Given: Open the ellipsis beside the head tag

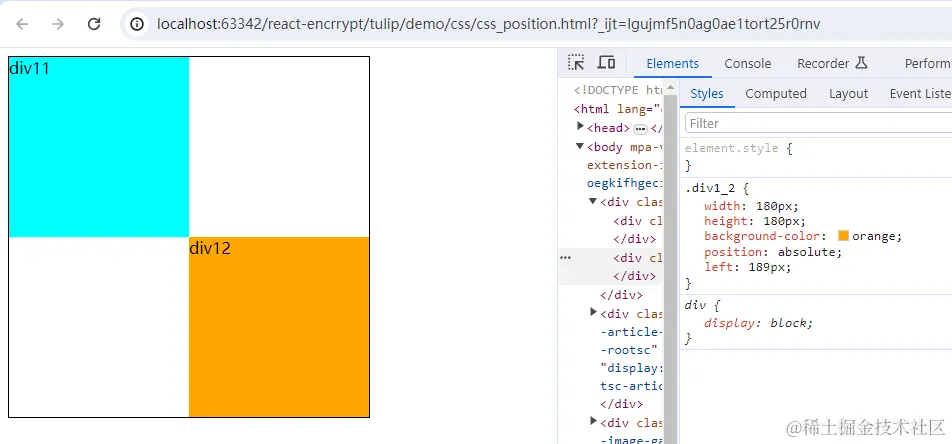Looking at the screenshot, I should (641, 129).
